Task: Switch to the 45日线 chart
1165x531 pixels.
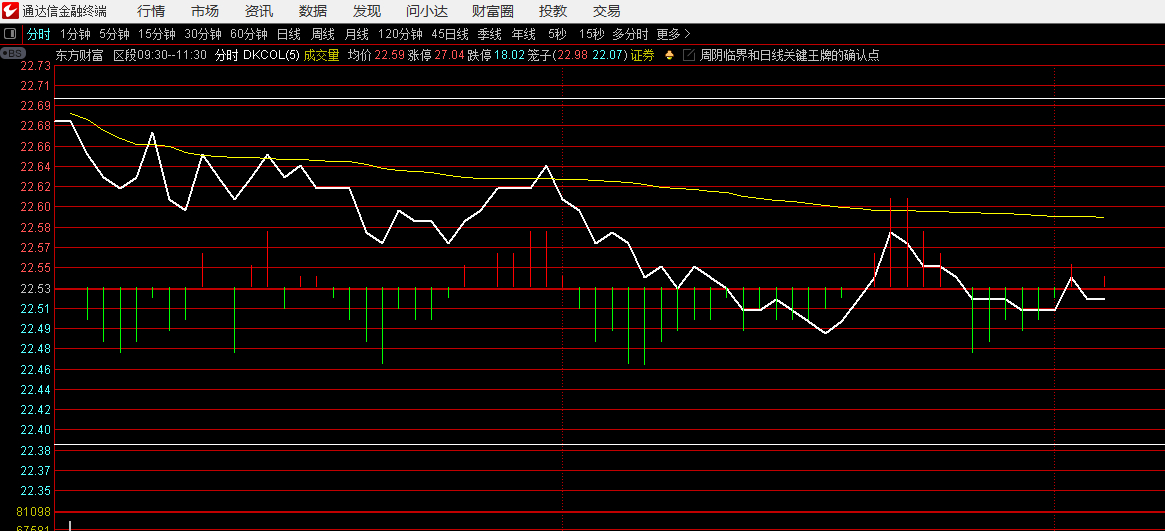Action: click(450, 34)
